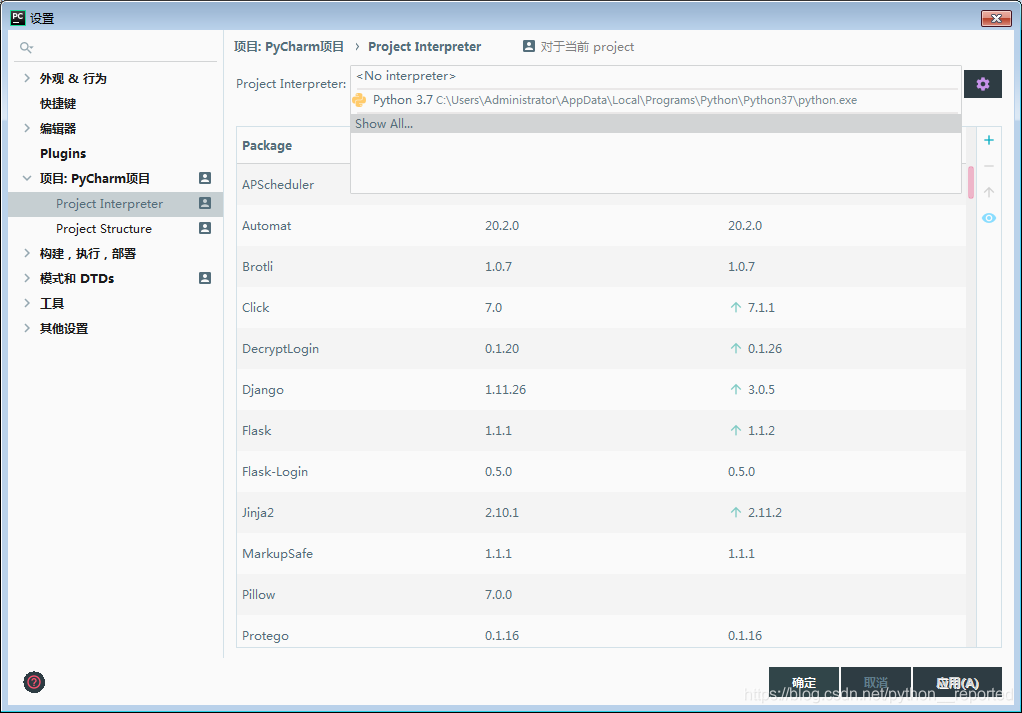The image size is (1022, 713).
Task: Open the interpreter settings gear
Action: 982,84
